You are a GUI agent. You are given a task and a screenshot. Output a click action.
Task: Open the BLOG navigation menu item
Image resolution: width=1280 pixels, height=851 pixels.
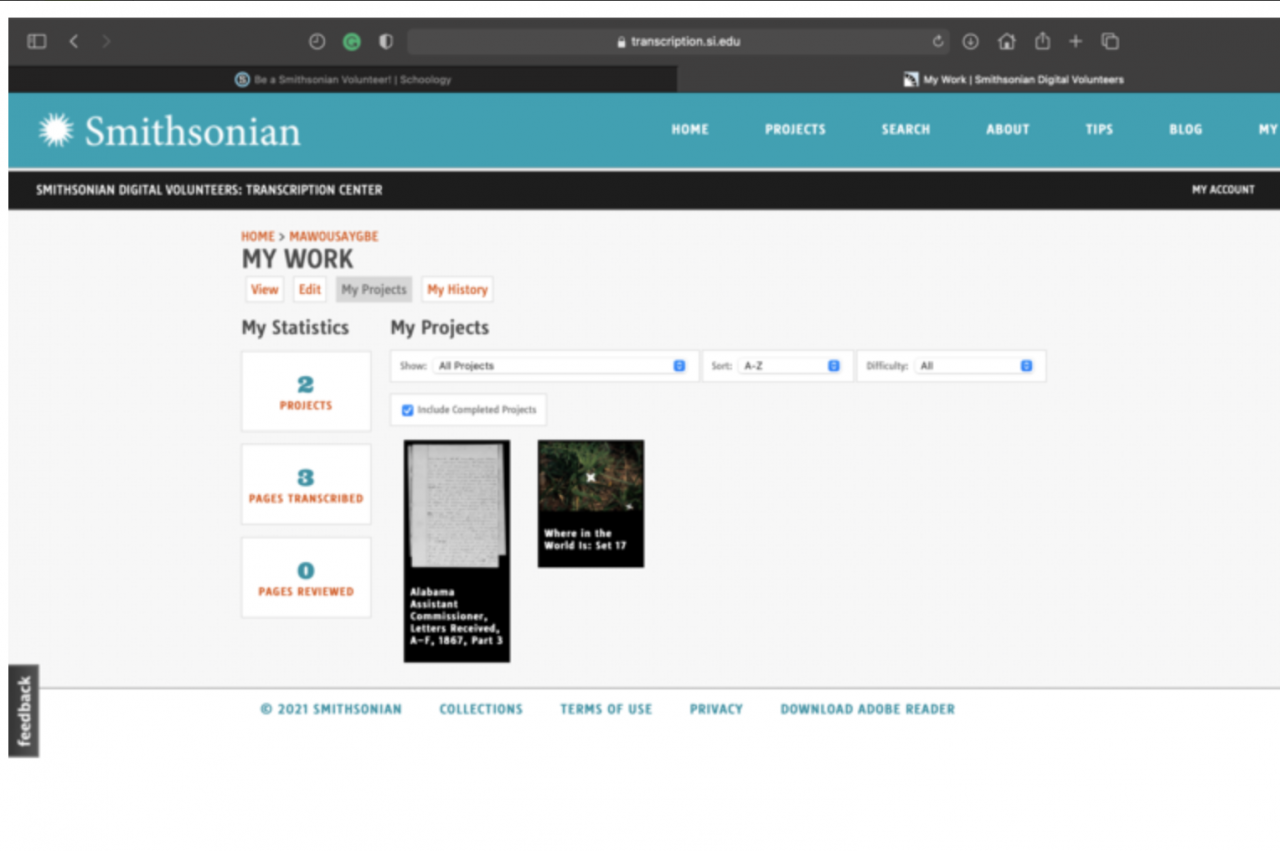point(1185,129)
